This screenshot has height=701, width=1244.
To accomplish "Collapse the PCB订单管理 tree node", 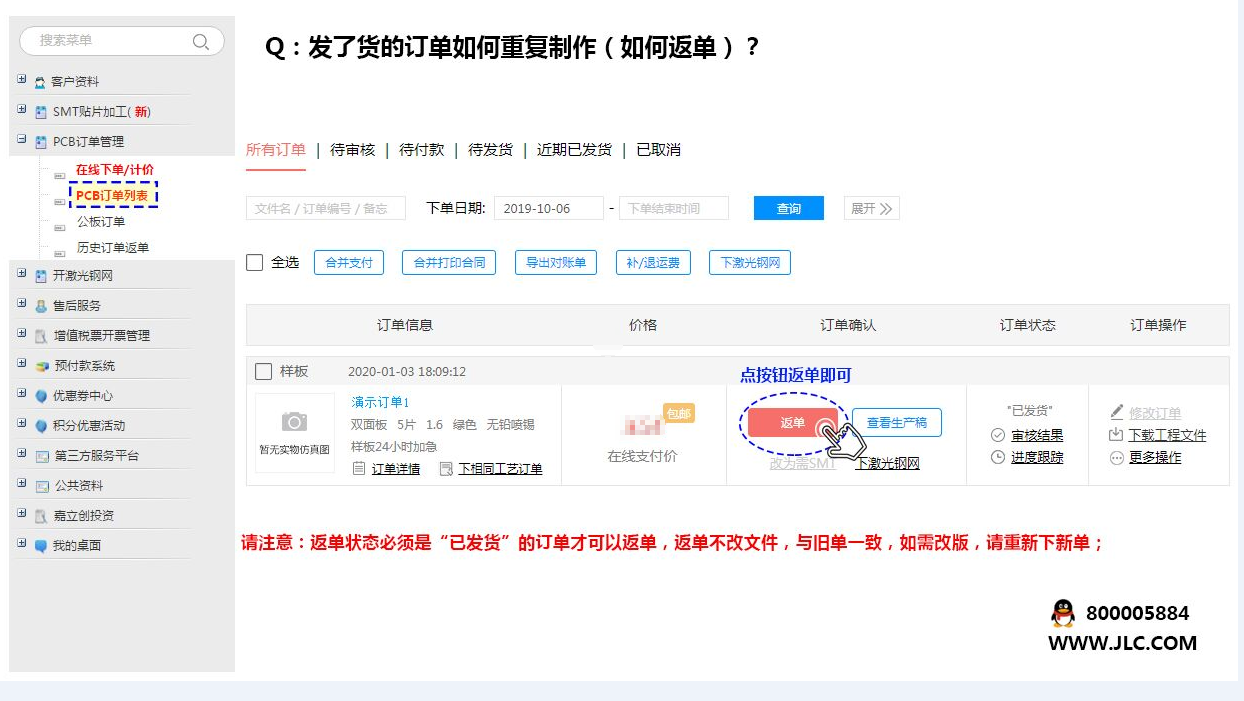I will pyautogui.click(x=22, y=140).
